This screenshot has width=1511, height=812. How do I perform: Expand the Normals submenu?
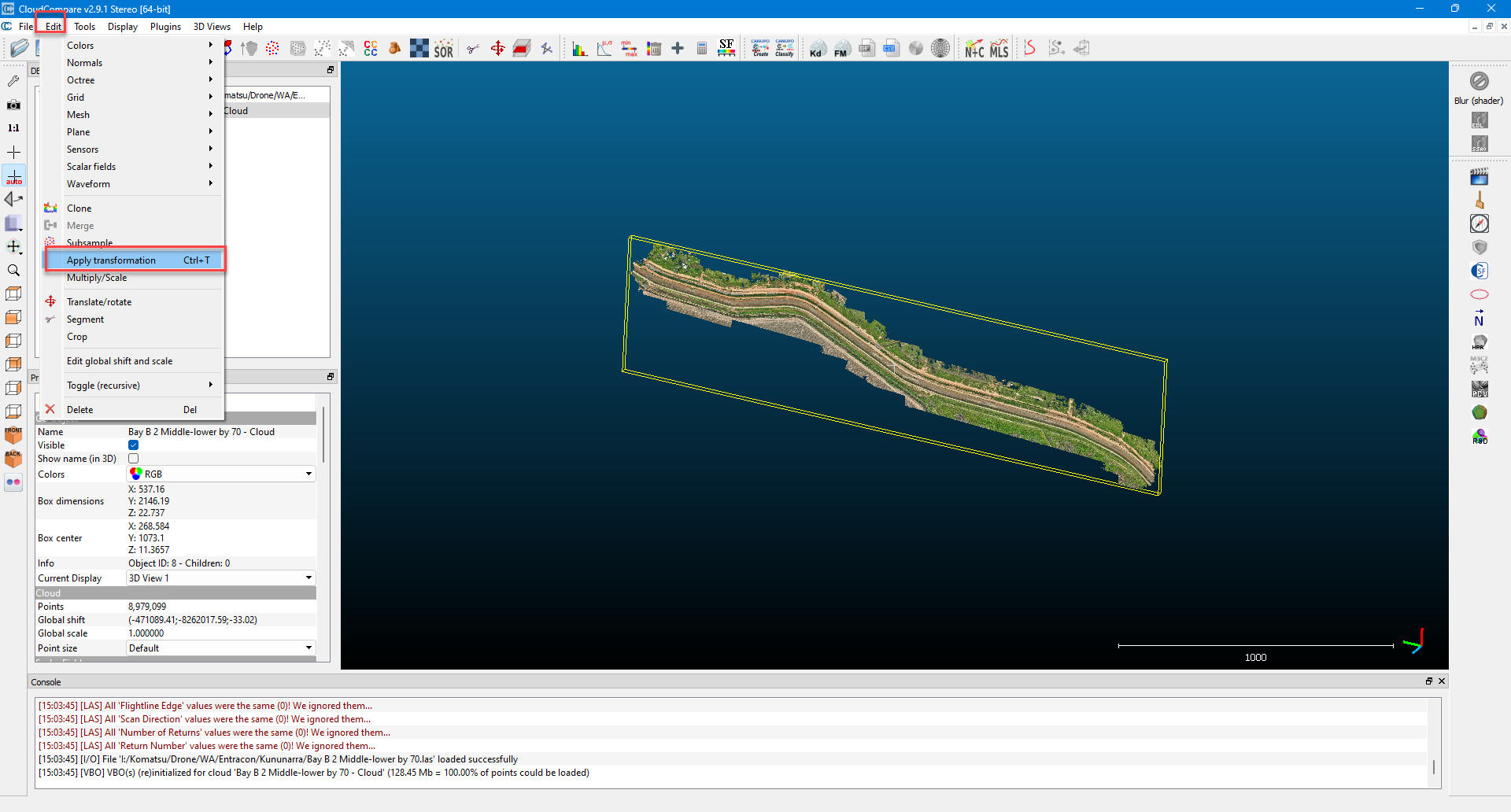point(134,63)
